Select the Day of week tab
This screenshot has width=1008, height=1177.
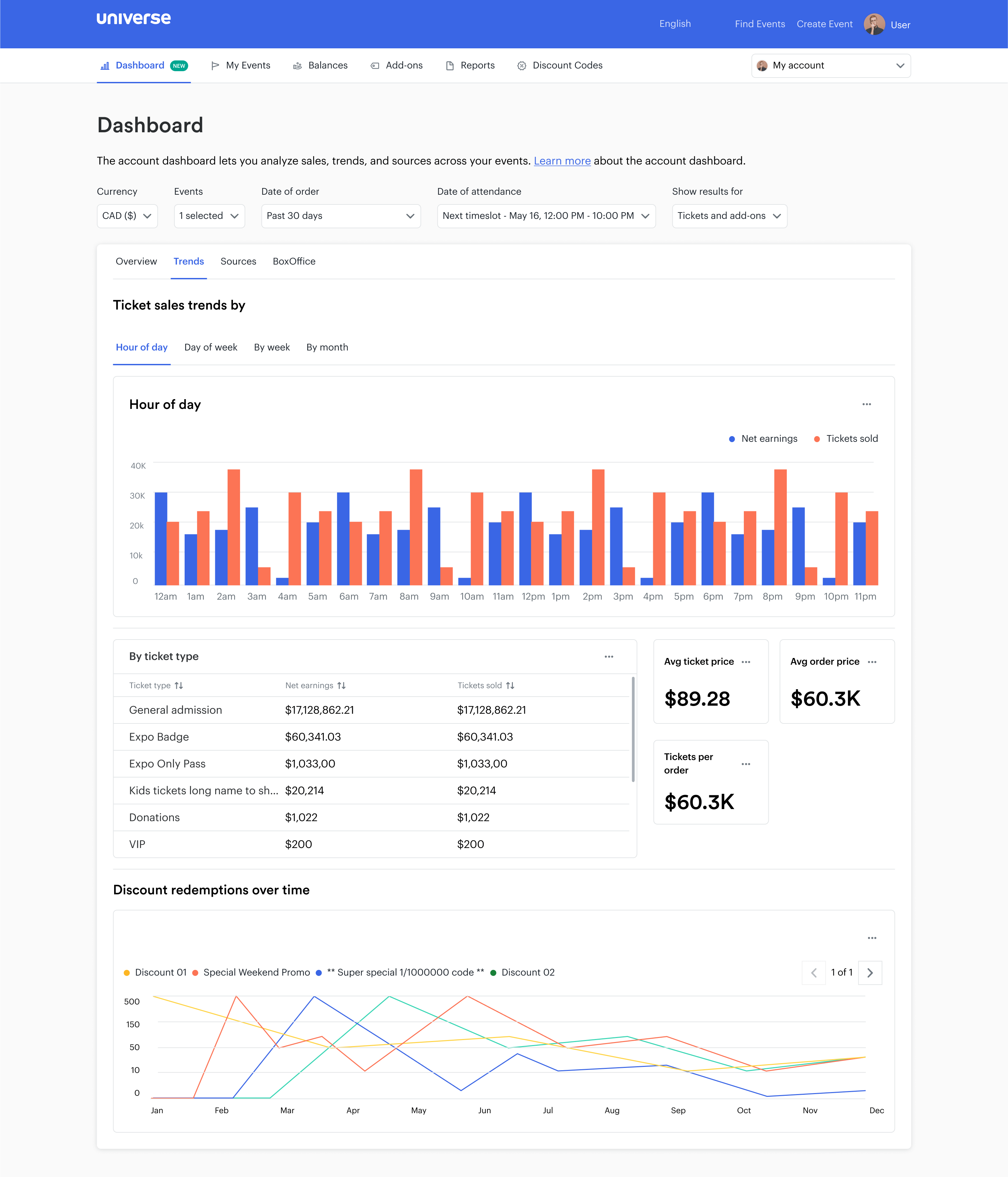click(x=211, y=347)
